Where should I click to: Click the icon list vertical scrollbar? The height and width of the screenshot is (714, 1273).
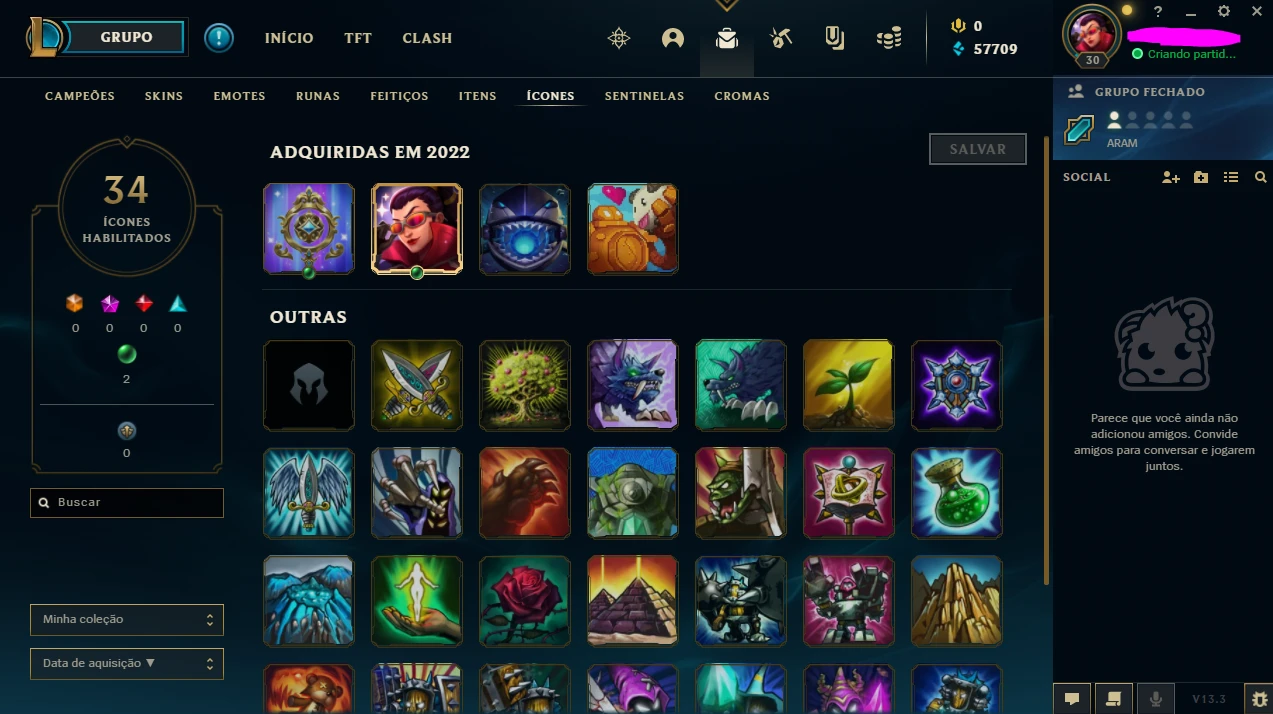(1046, 360)
